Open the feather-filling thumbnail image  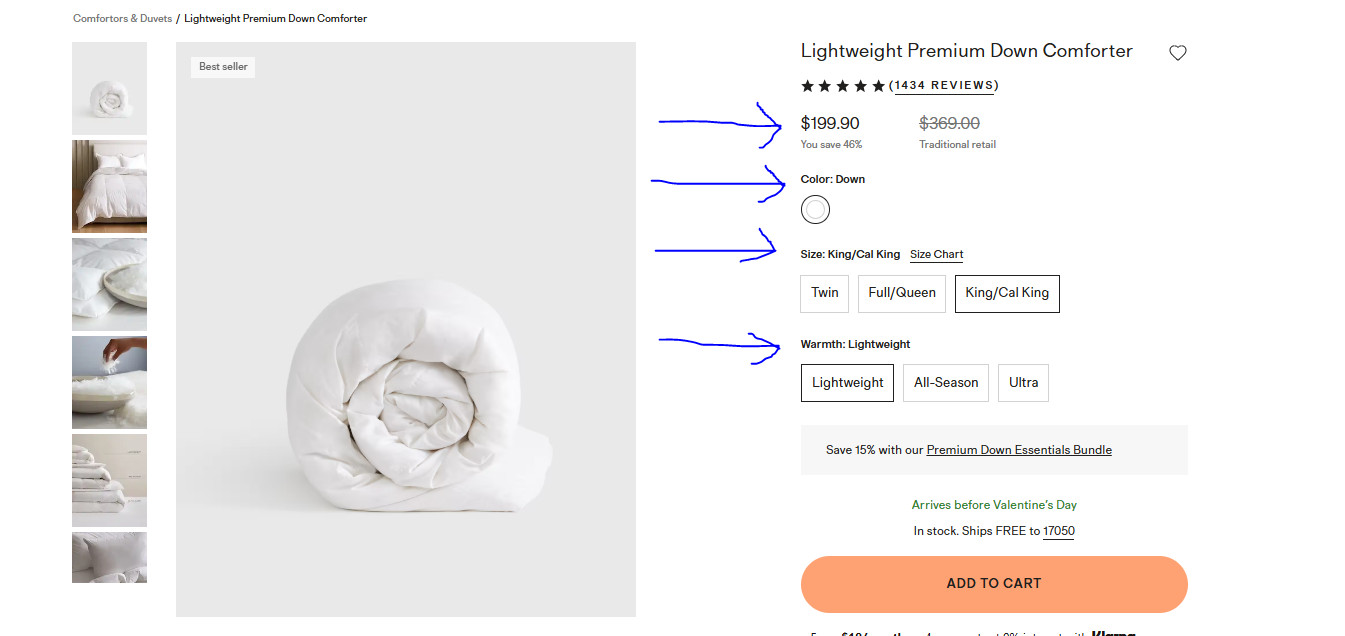click(x=109, y=382)
